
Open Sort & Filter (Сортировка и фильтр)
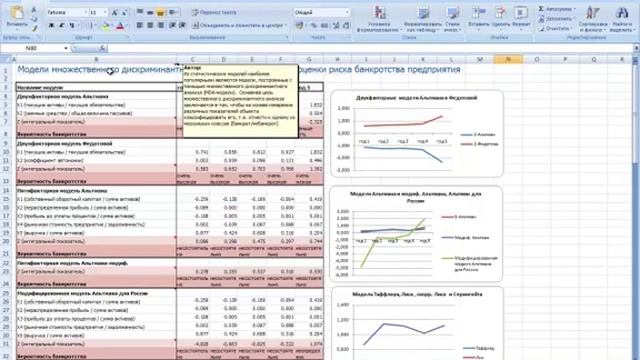click(593, 19)
